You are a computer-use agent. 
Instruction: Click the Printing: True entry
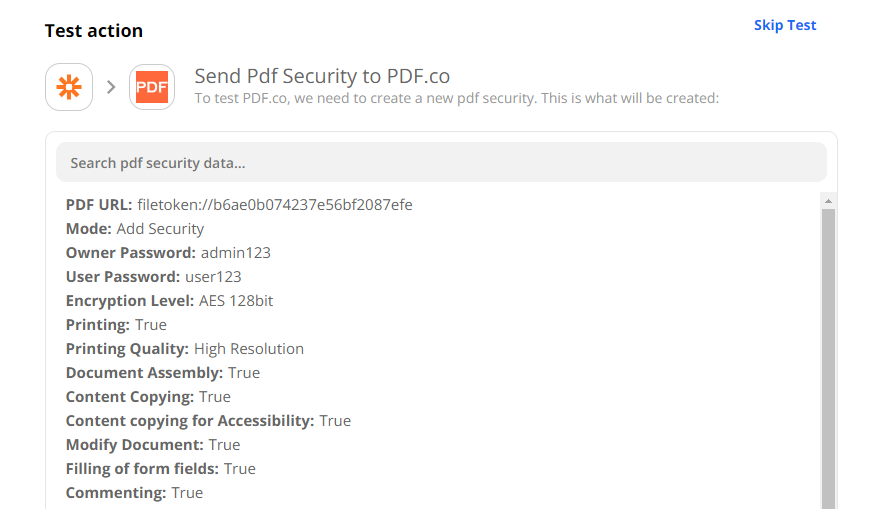click(116, 325)
